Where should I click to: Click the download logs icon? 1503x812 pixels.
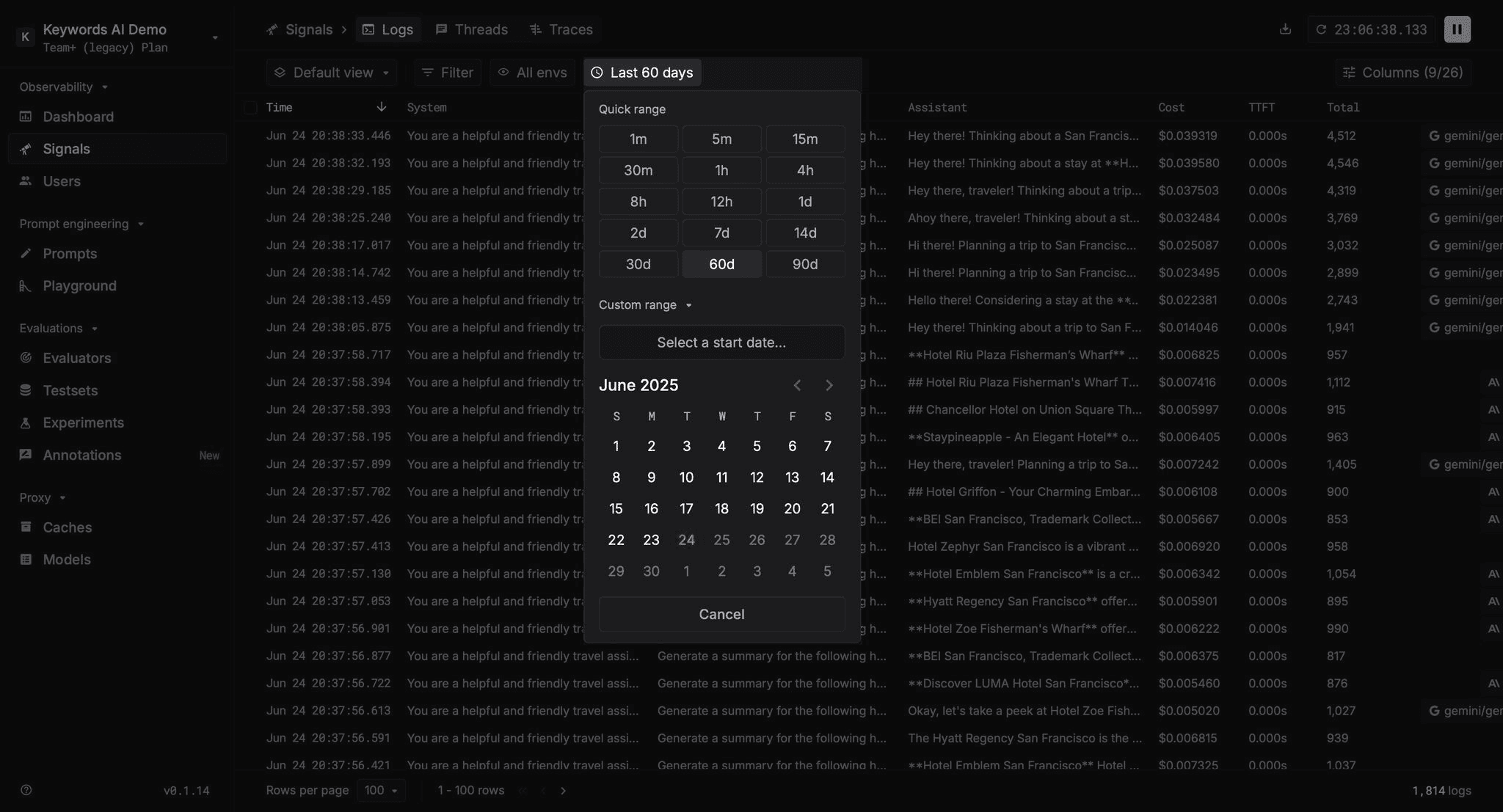tap(1285, 29)
